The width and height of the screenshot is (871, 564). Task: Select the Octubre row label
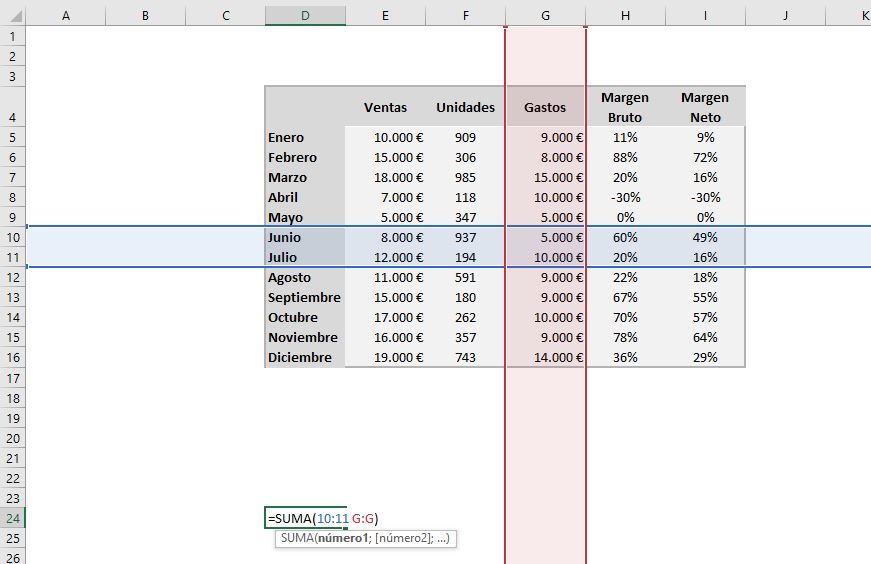pyautogui.click(x=306, y=317)
